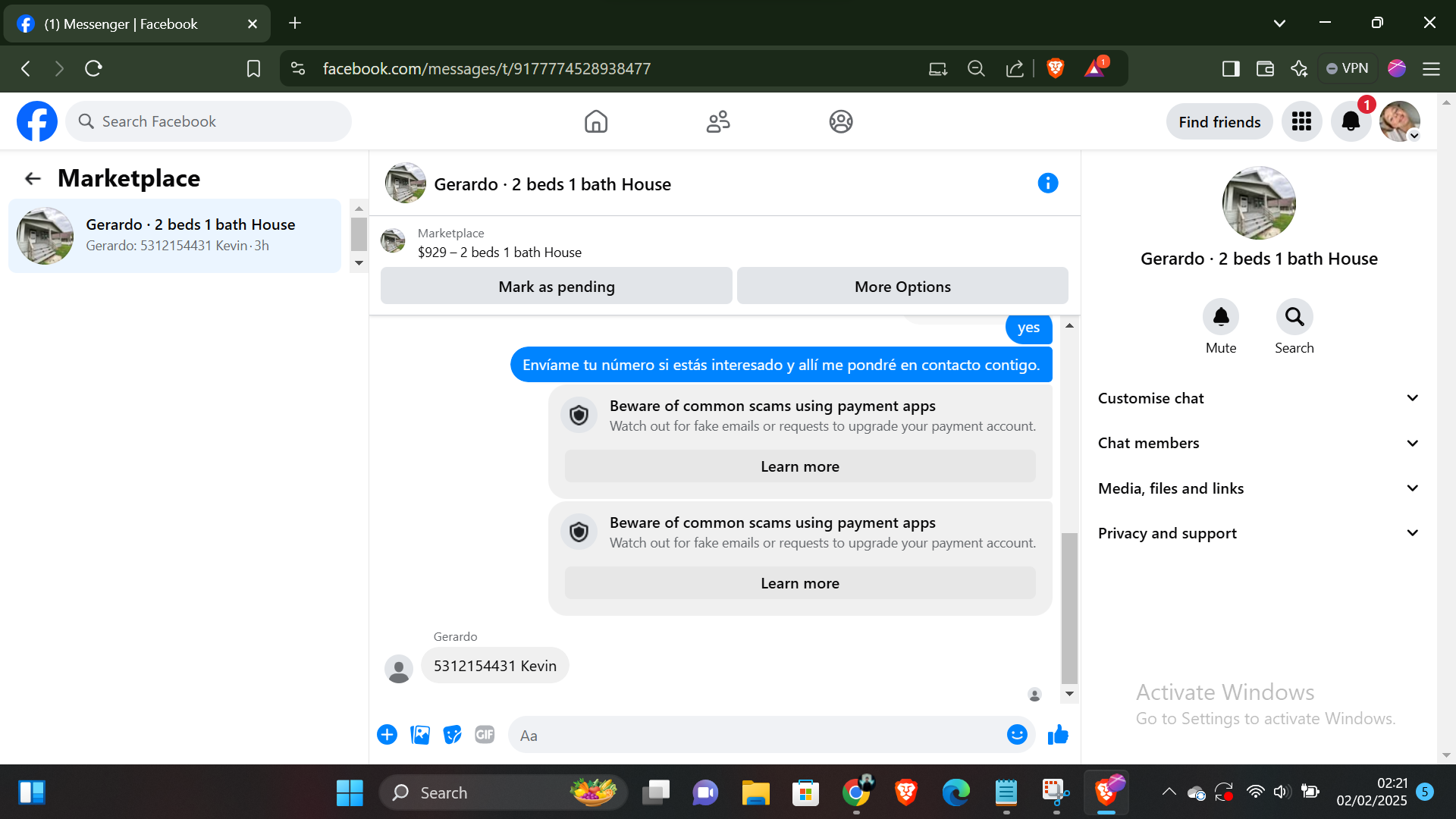The width and height of the screenshot is (1456, 819).
Task: Toggle the Brave VPN button
Action: pos(1348,68)
